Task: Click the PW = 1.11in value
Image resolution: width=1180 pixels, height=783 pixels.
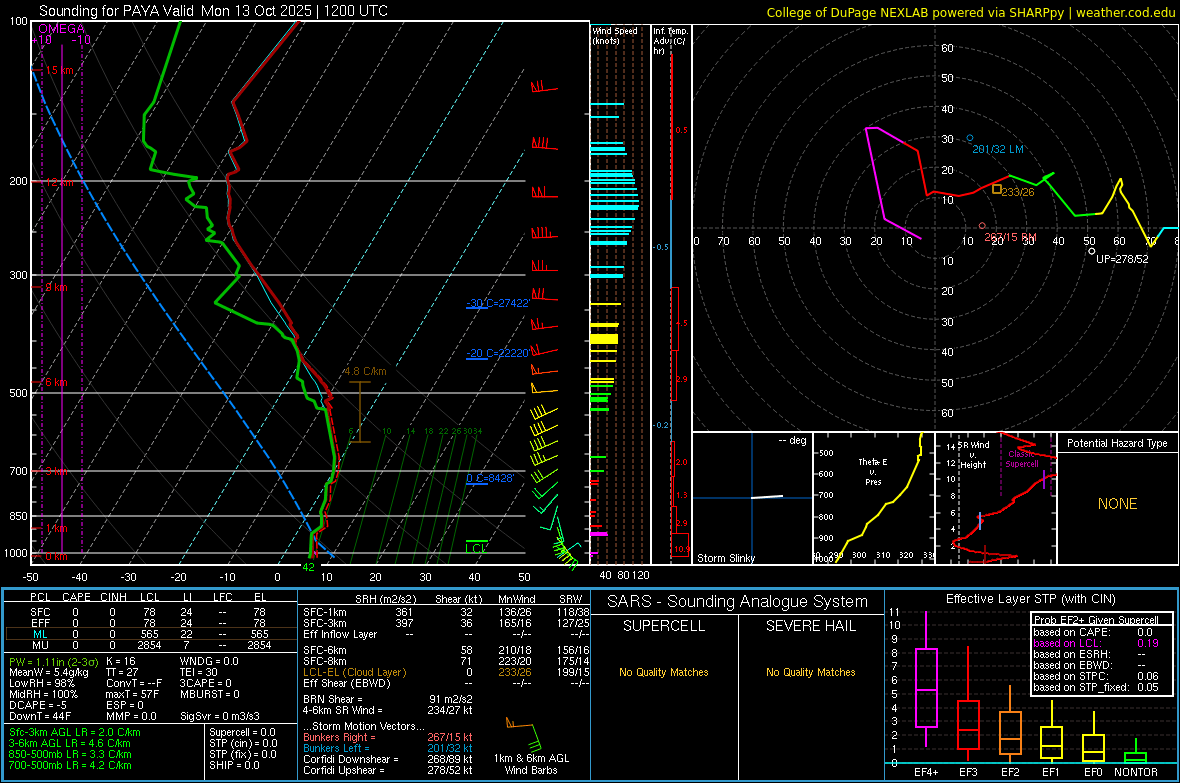Action: pos(54,662)
